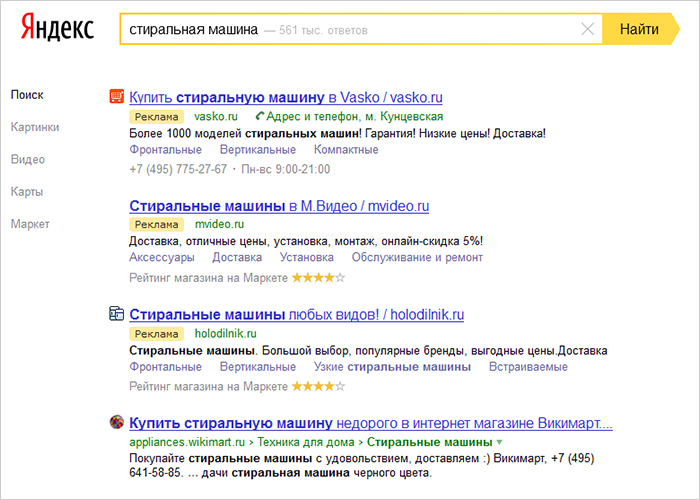This screenshot has height=500, width=700.
Task: Click phone number +7 (495) 775-27-67
Action: 178,169
